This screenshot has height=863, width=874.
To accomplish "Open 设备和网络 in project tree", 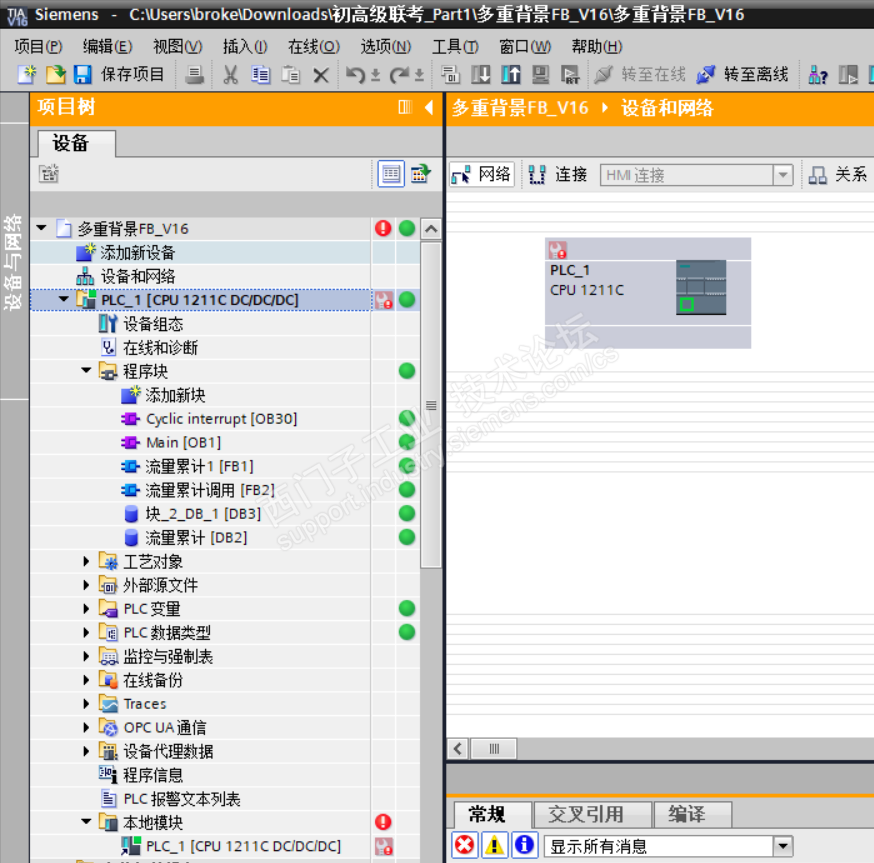I will [x=137, y=277].
